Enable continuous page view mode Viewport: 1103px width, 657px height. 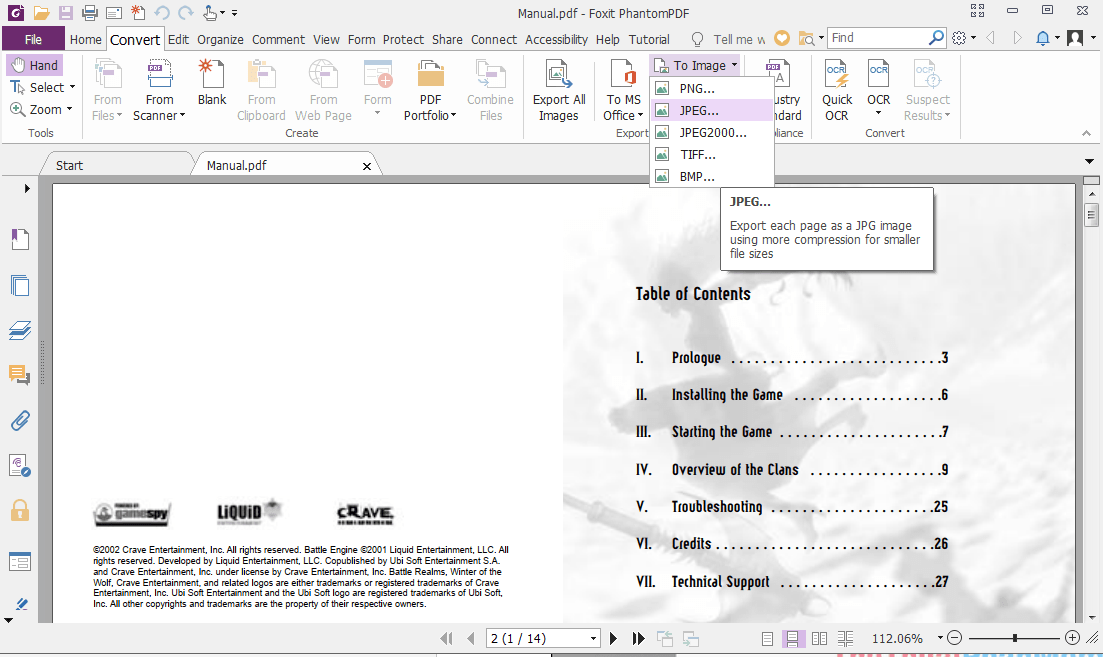pos(793,638)
